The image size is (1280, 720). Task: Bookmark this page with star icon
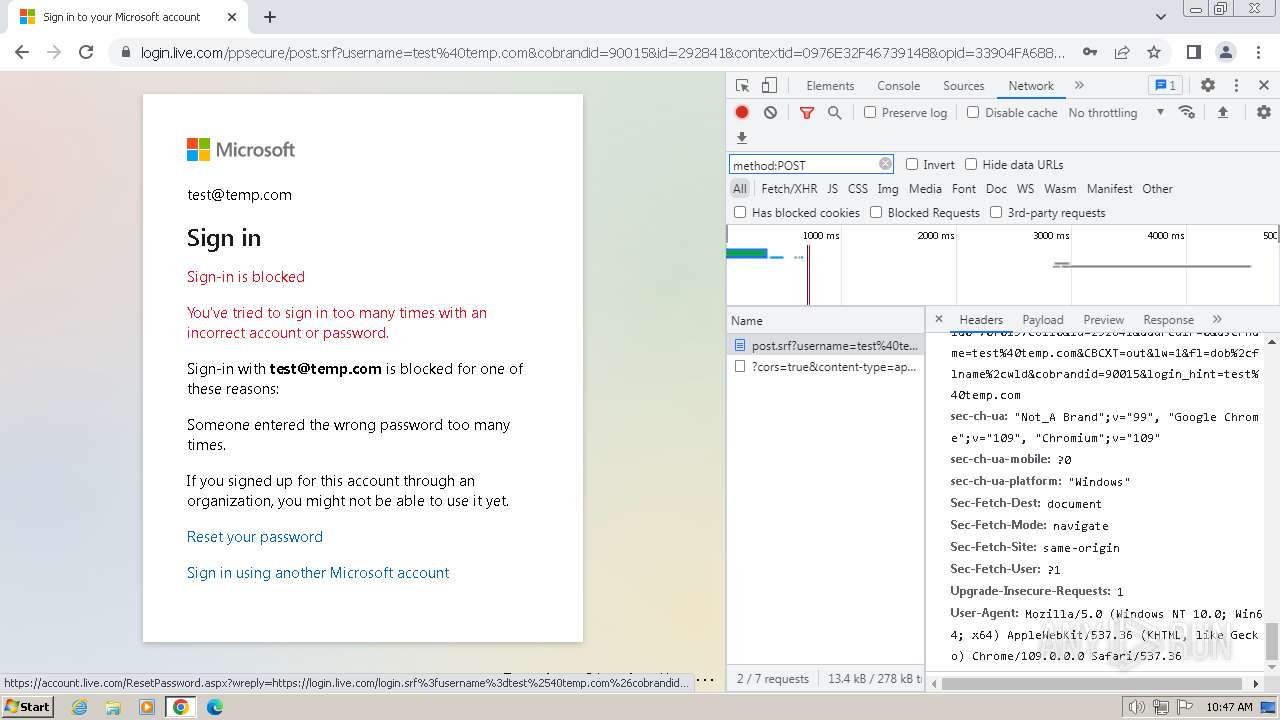(x=1154, y=52)
